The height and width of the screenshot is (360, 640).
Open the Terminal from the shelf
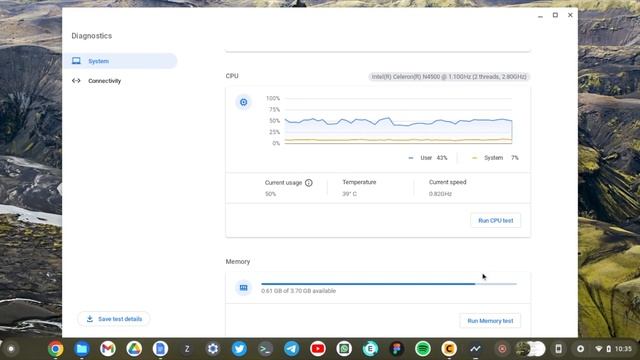click(x=265, y=349)
